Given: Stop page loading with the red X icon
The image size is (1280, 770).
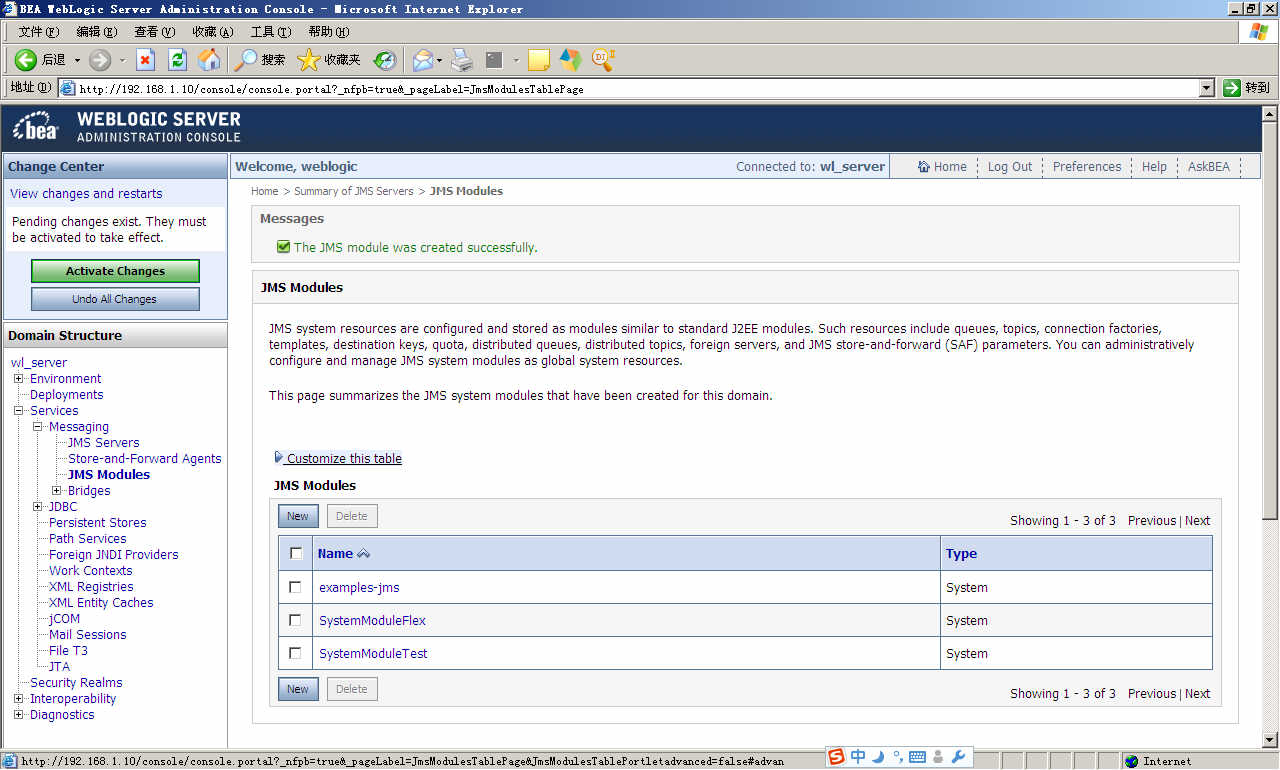Looking at the screenshot, I should click(x=146, y=60).
